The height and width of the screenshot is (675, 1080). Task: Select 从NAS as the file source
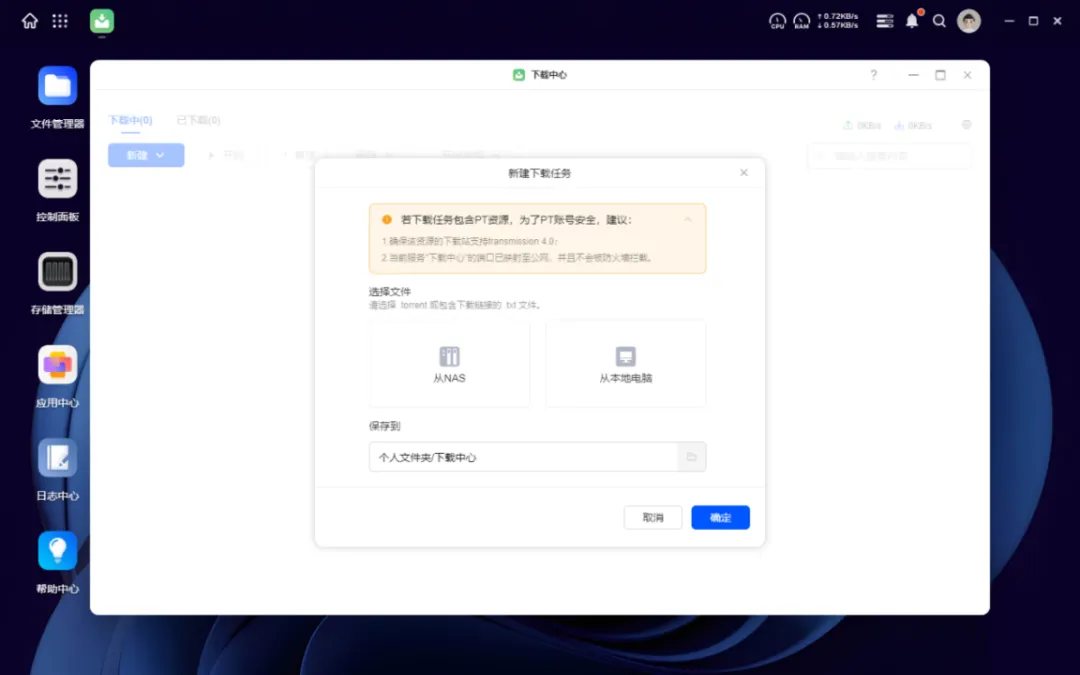click(x=449, y=363)
